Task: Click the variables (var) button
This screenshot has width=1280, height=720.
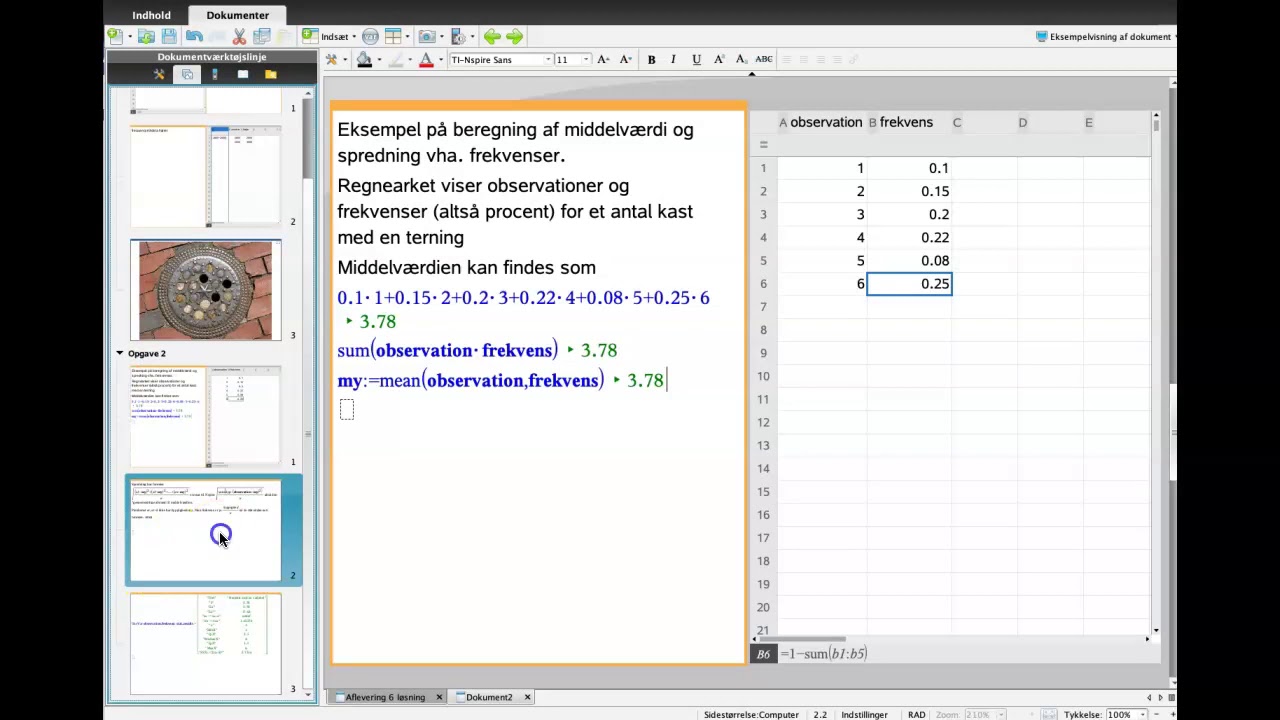Action: pos(370,36)
